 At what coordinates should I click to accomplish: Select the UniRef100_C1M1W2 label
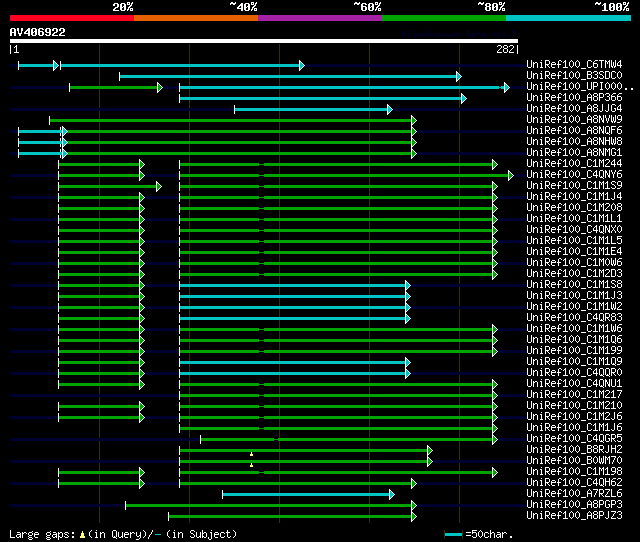coord(574,307)
